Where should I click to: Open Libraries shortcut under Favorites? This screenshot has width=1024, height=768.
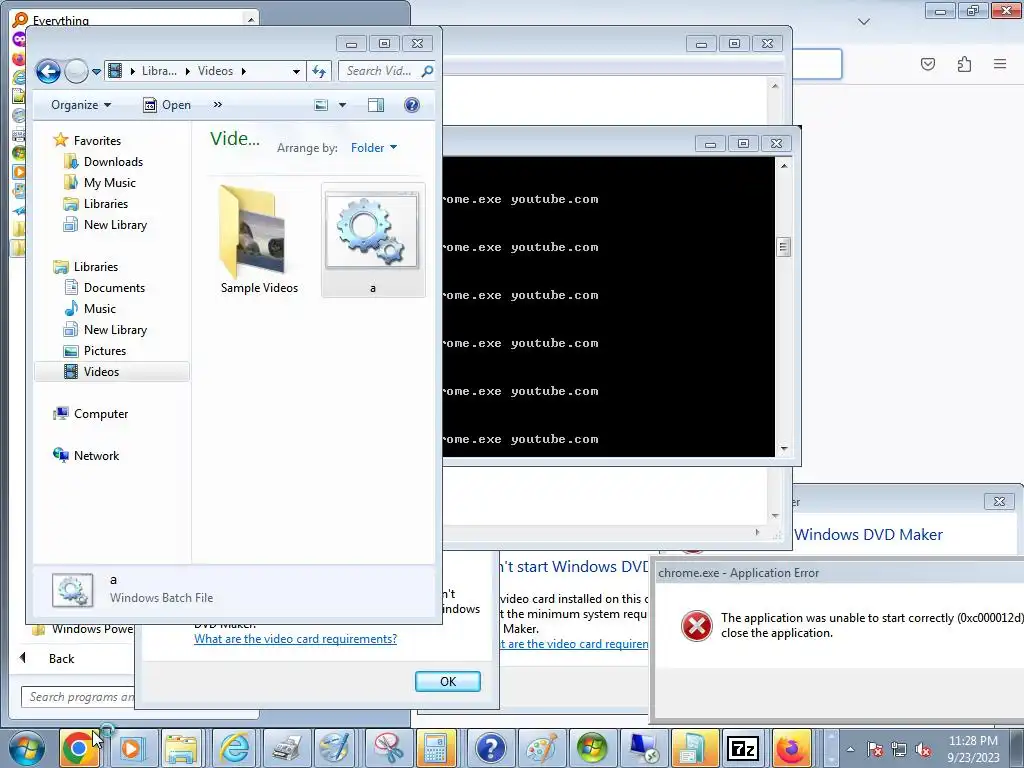click(x=105, y=204)
